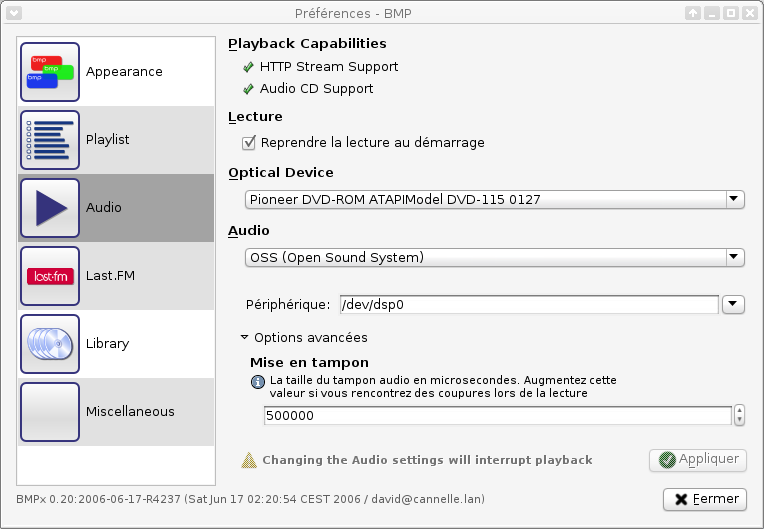Collapse the Options avancées expander
This screenshot has width=764, height=529.
tap(244, 338)
